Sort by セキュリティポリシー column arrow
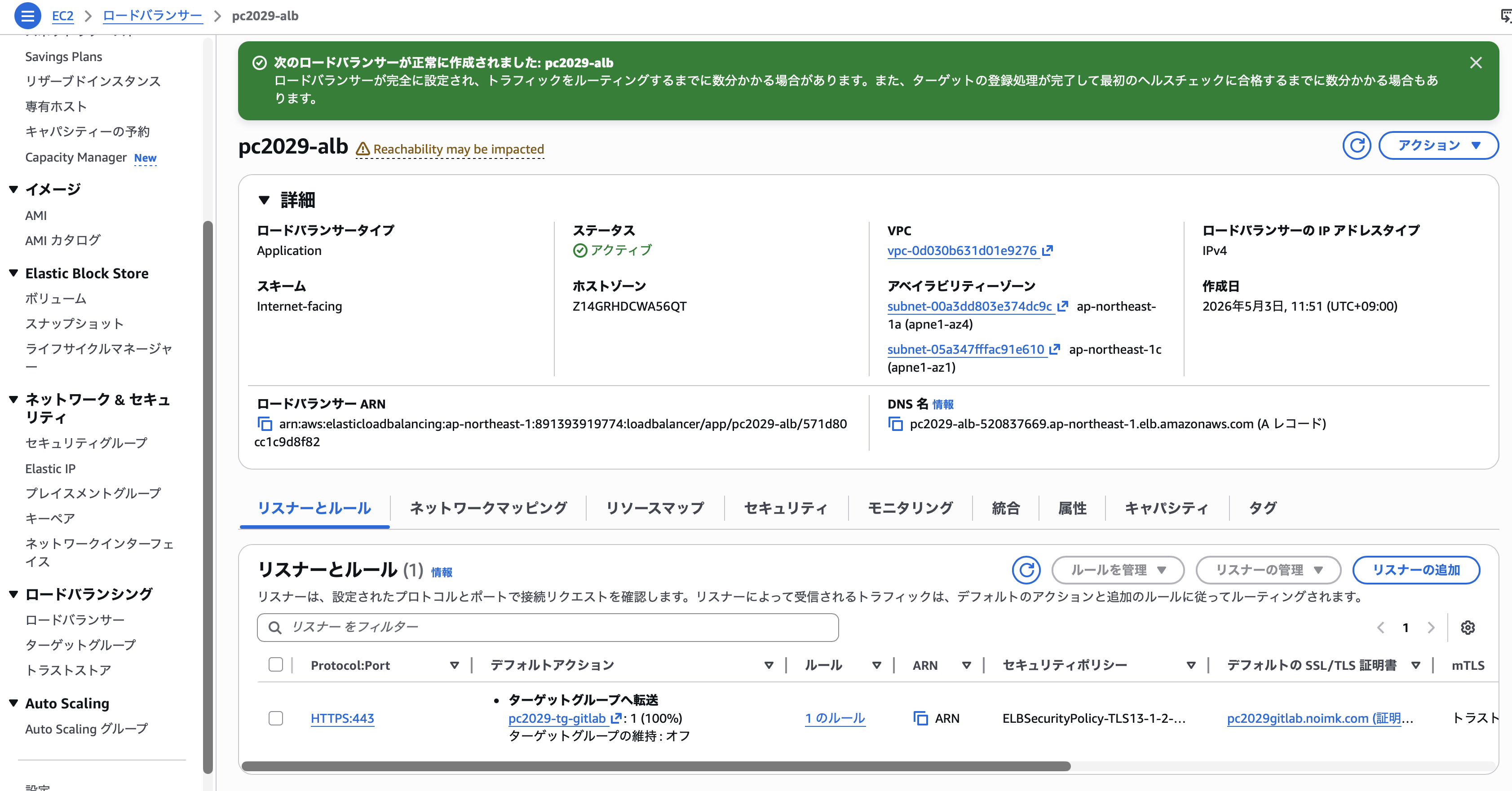 click(1191, 665)
